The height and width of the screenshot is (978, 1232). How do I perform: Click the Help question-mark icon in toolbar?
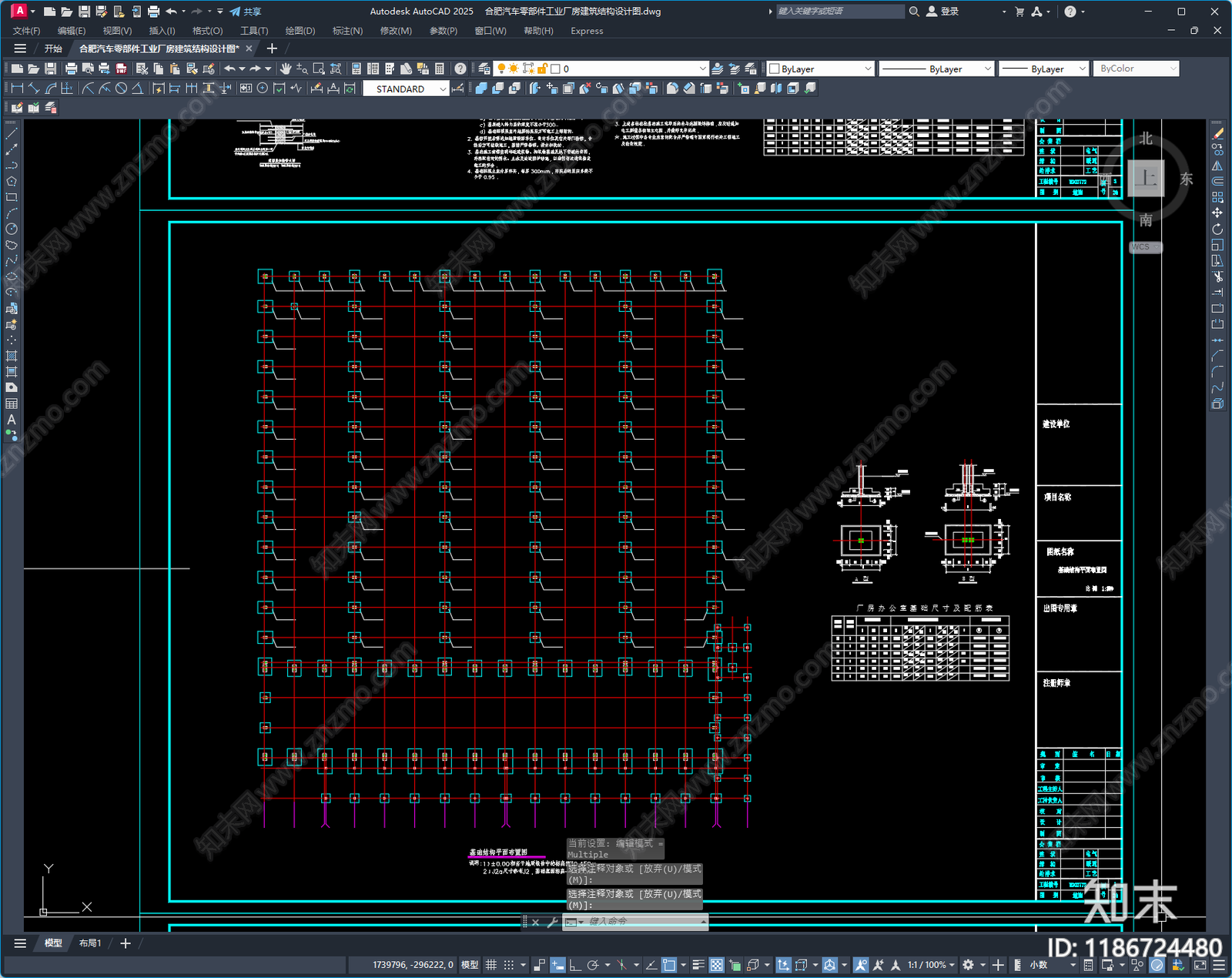coord(460,69)
